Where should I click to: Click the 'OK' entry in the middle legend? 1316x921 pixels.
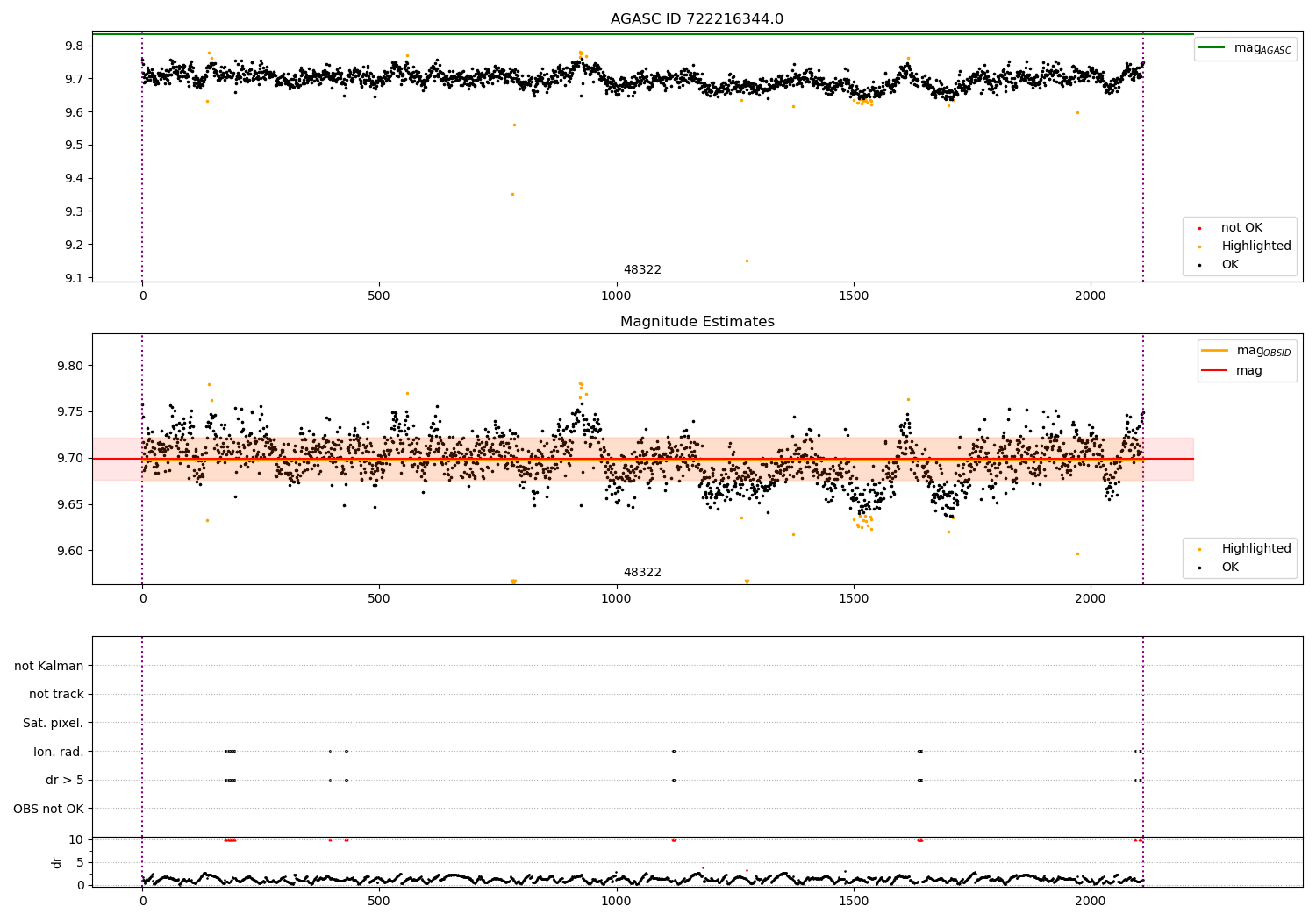tap(1230, 568)
